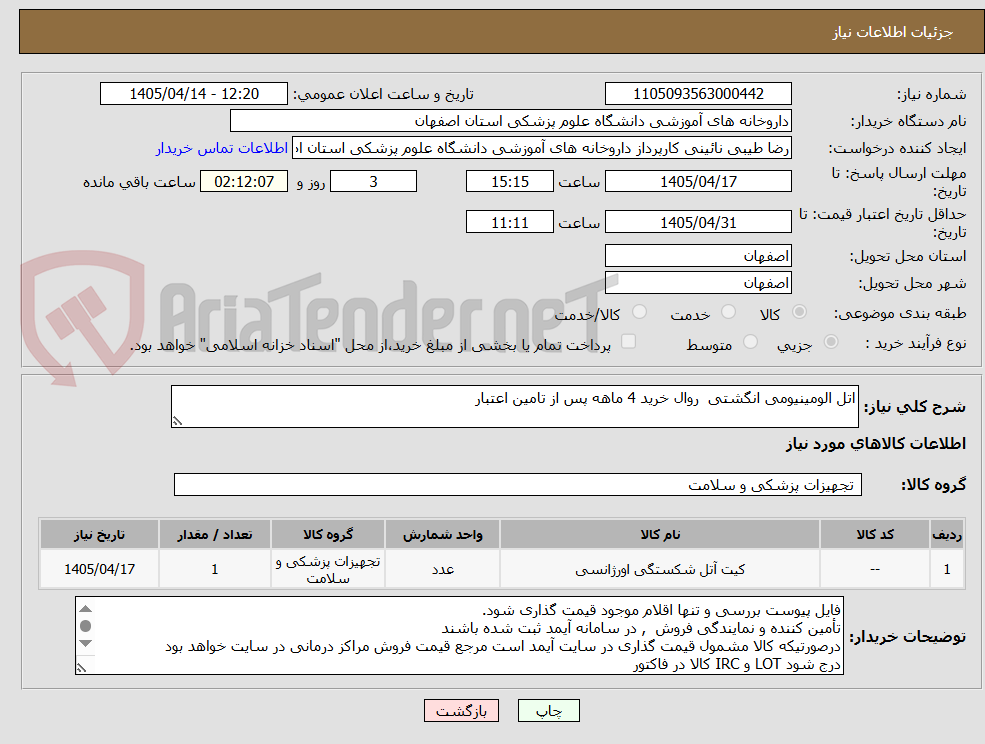Click the item code cell showing --
Viewport: 985px width, 744px height.
[874, 569]
